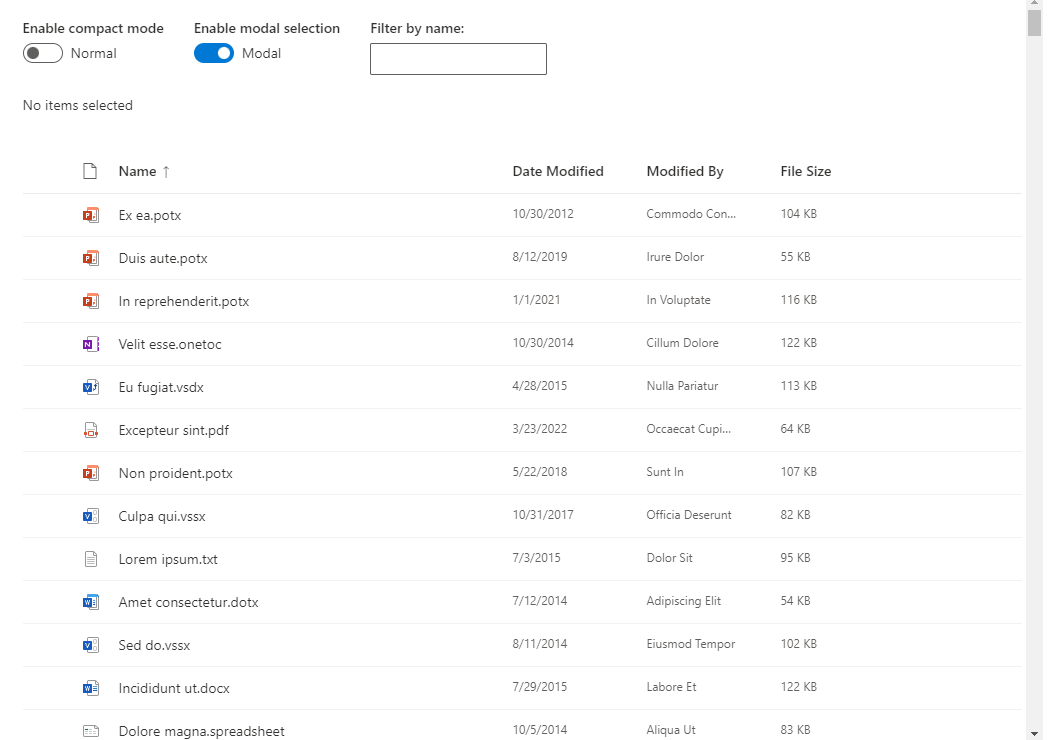Click the Irure Dolor modified-by cell
Image resolution: width=1061 pixels, height=740 pixels.
pyautogui.click(x=675, y=257)
